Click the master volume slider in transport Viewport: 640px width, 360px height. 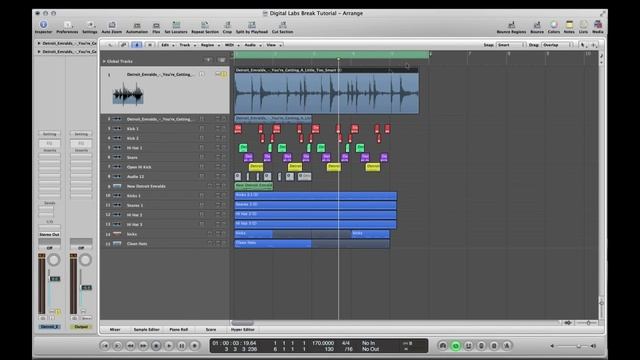coord(572,346)
